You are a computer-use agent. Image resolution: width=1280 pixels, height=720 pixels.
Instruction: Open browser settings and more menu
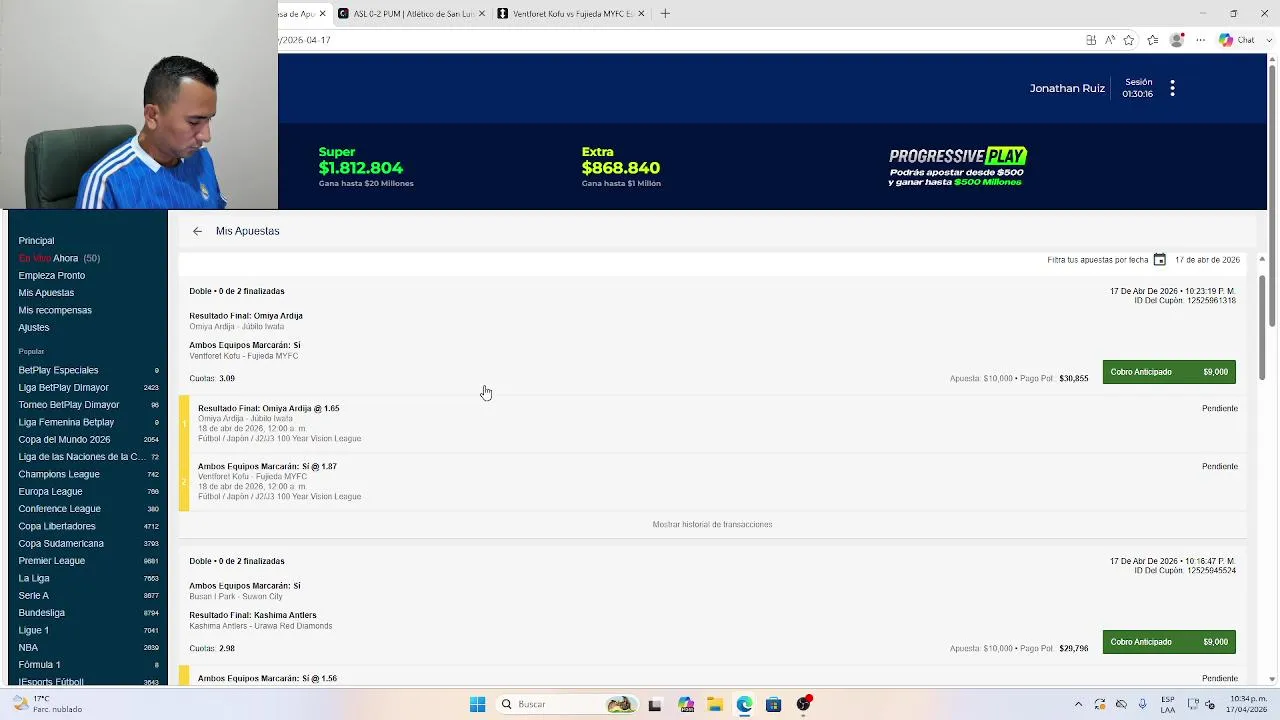coord(1201,40)
